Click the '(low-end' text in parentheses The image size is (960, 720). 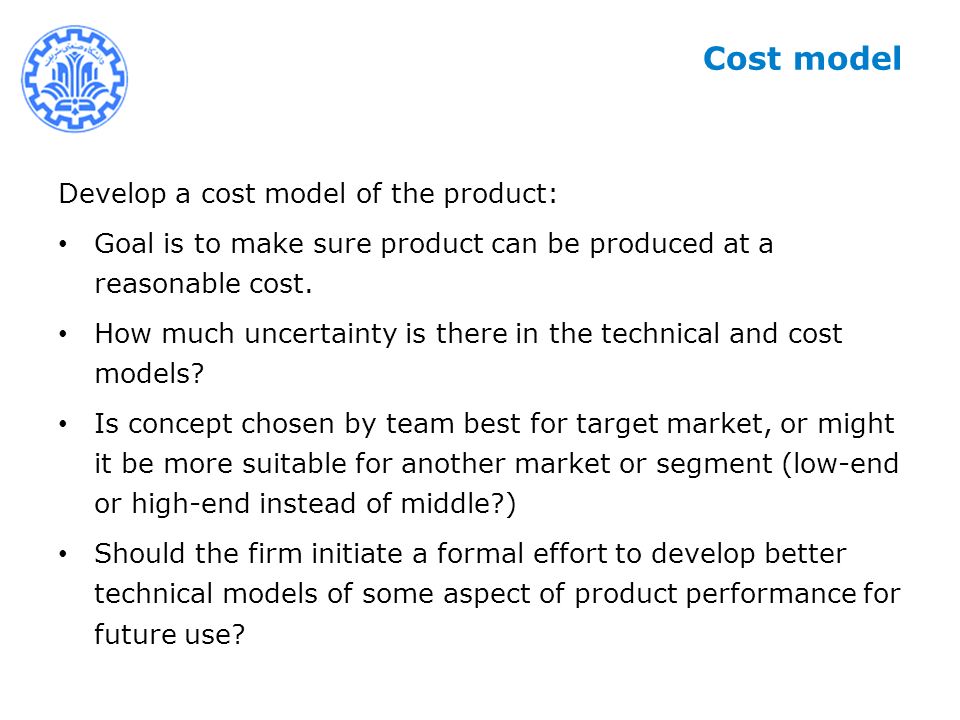(x=841, y=463)
